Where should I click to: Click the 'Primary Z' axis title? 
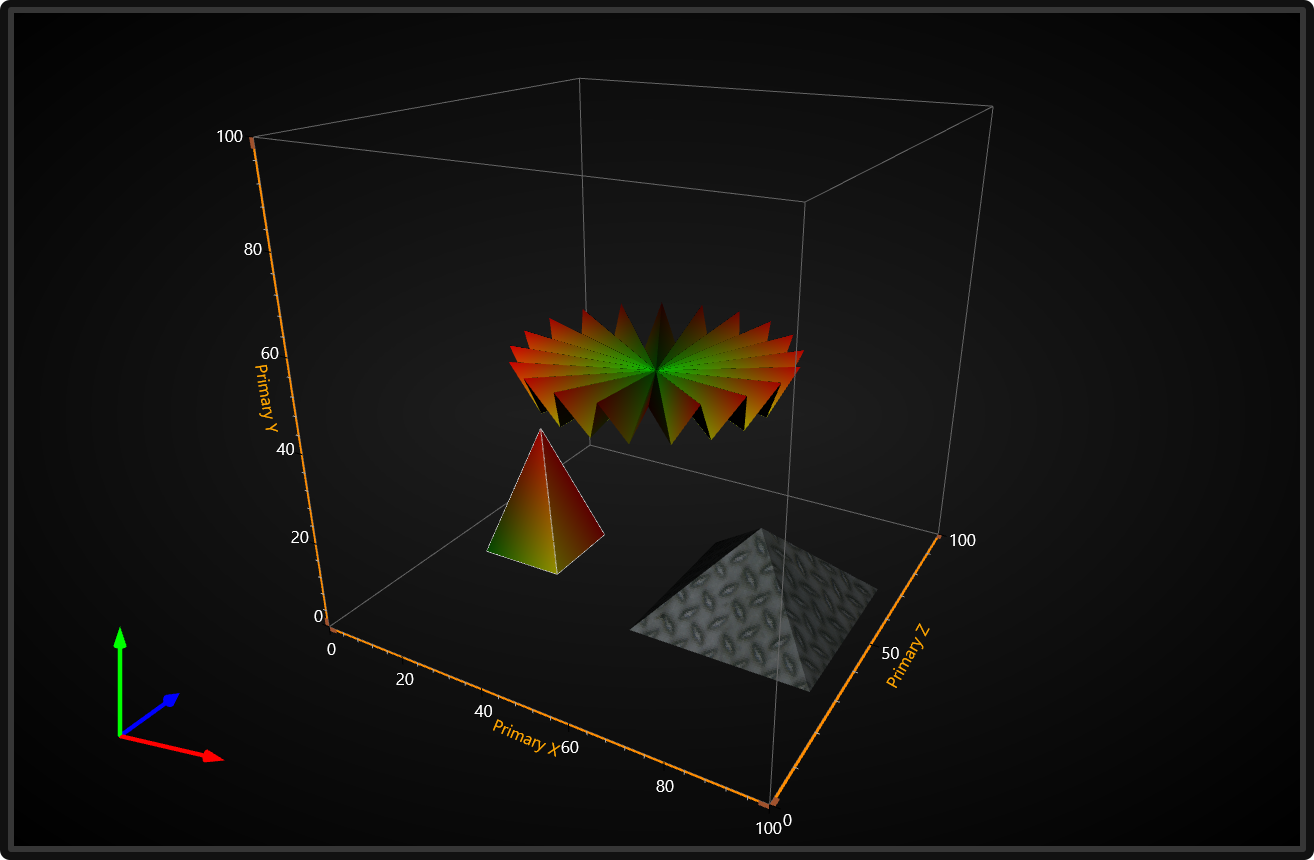pos(909,656)
